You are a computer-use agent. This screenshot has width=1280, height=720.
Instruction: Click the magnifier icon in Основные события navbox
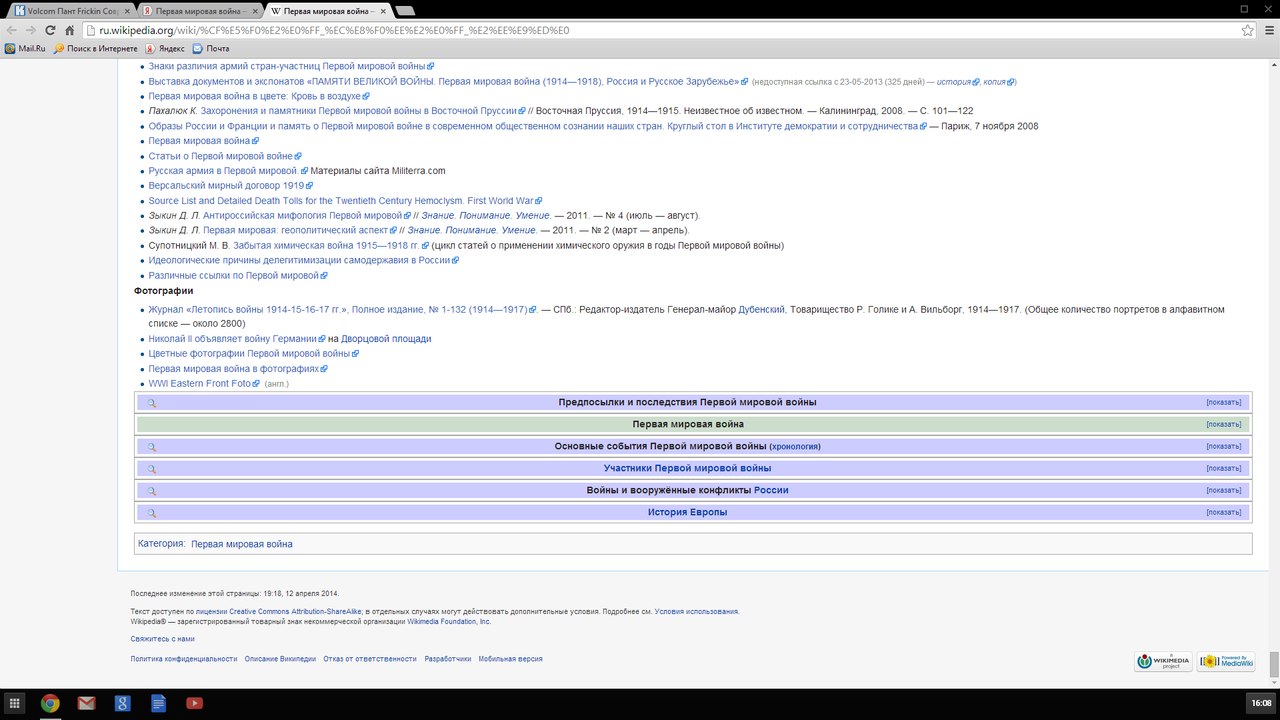(x=152, y=447)
